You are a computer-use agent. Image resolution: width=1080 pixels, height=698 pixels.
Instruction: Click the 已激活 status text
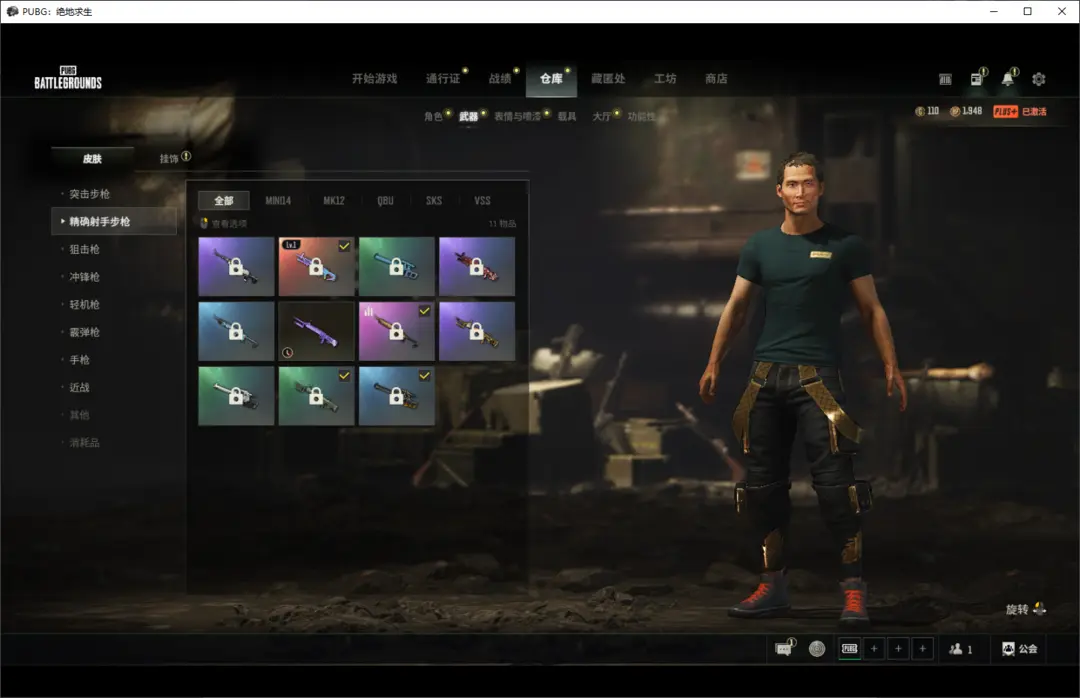click(1034, 112)
